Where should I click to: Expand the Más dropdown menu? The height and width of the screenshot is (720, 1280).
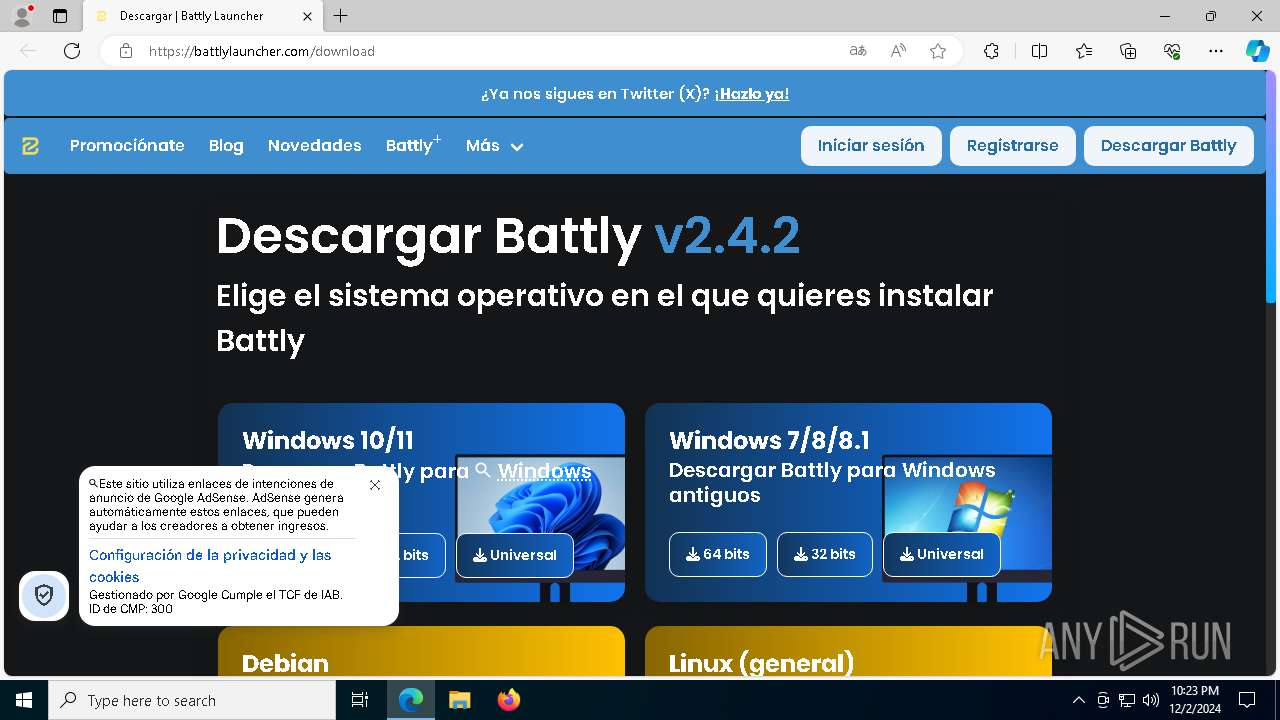[494, 146]
